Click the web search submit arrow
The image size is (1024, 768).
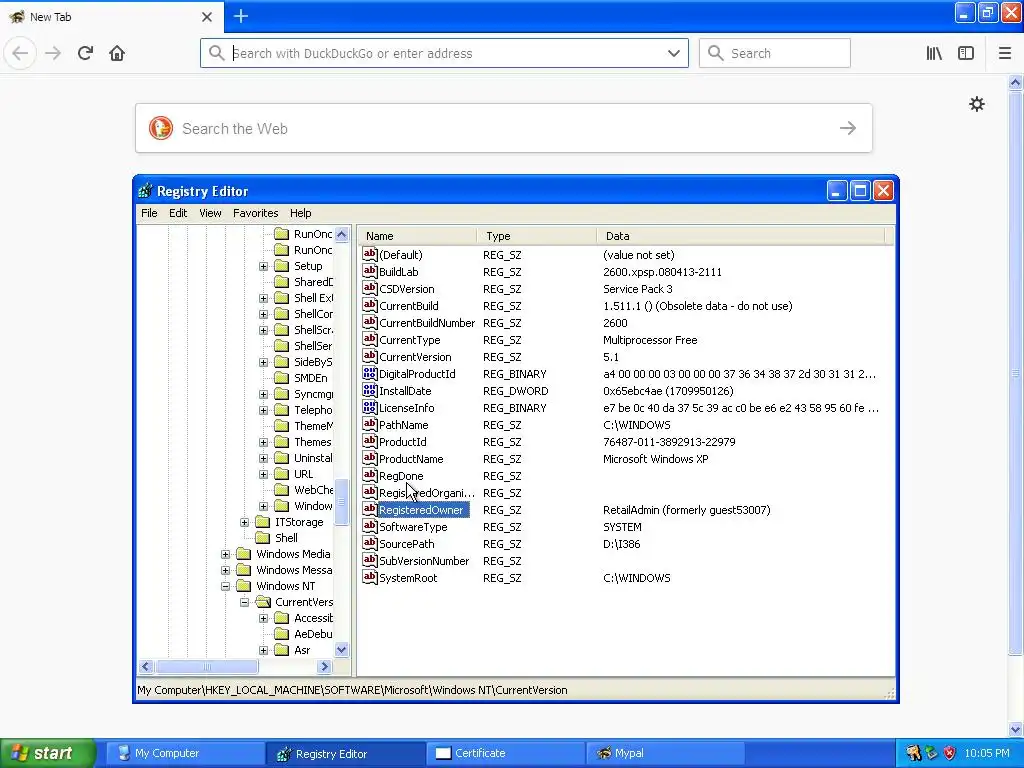(848, 128)
